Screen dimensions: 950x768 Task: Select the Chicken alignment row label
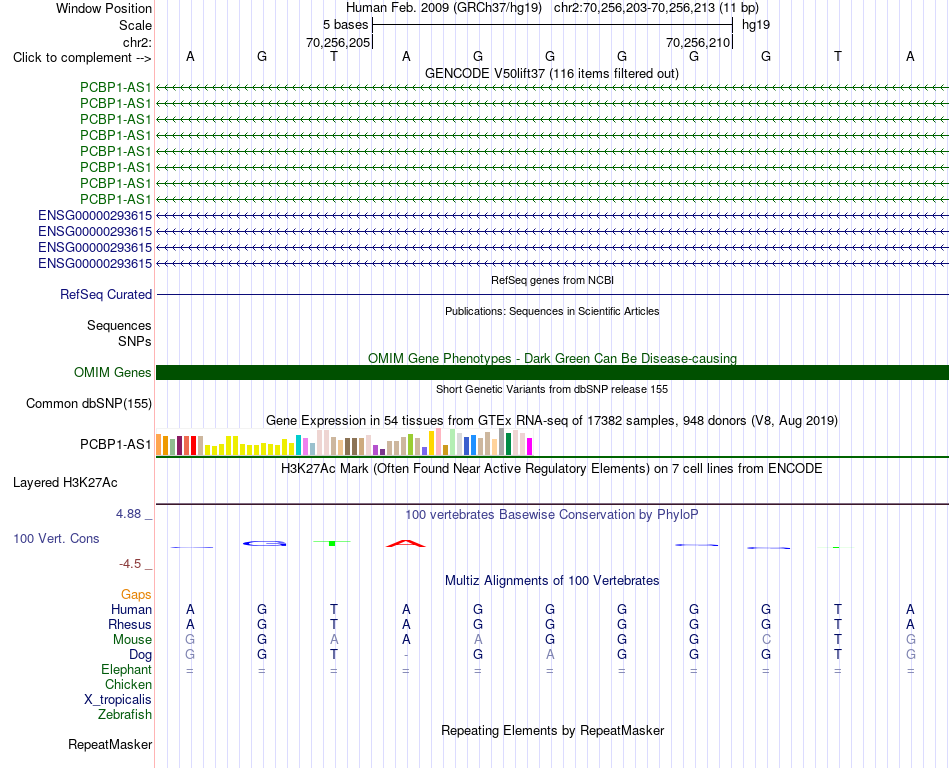128,684
